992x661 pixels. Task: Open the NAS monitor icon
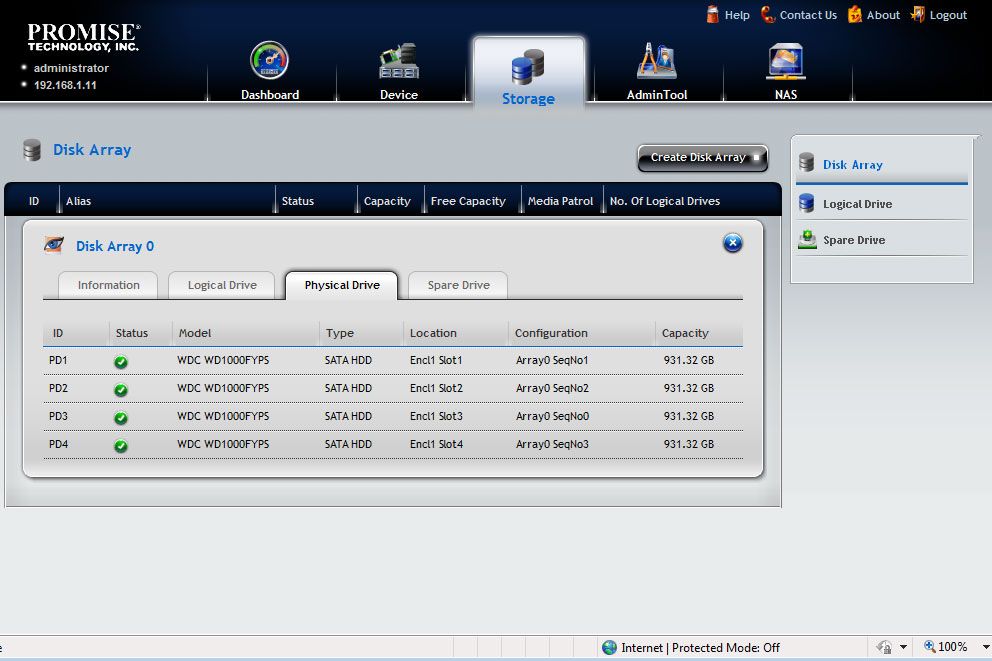786,61
